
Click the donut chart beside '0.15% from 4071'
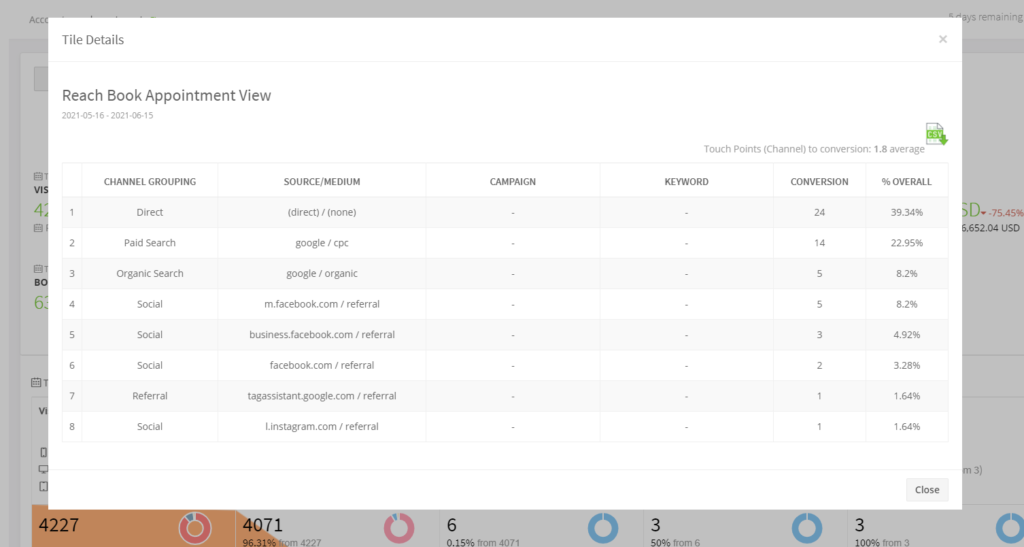point(603,529)
